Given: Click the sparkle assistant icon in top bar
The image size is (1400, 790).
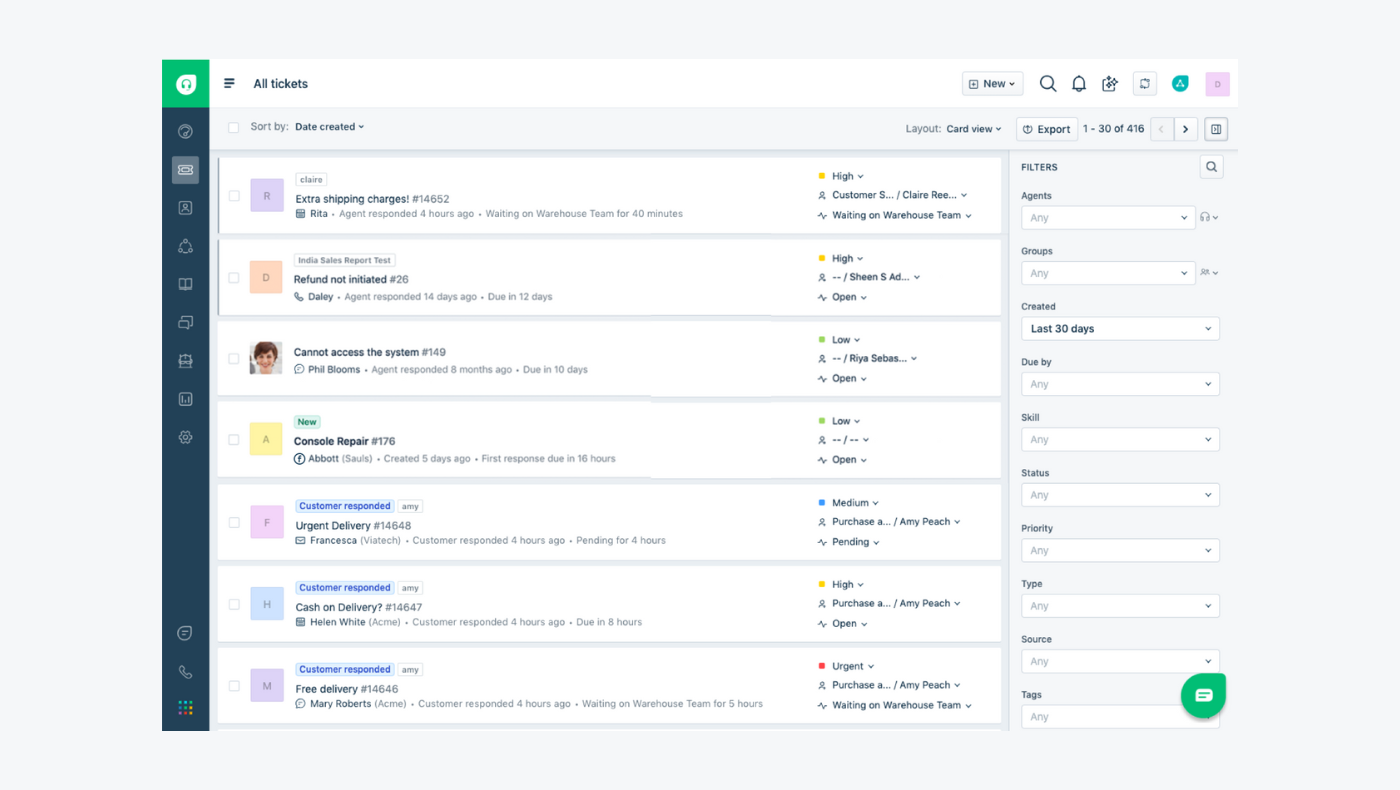Looking at the screenshot, I should click(x=1110, y=84).
